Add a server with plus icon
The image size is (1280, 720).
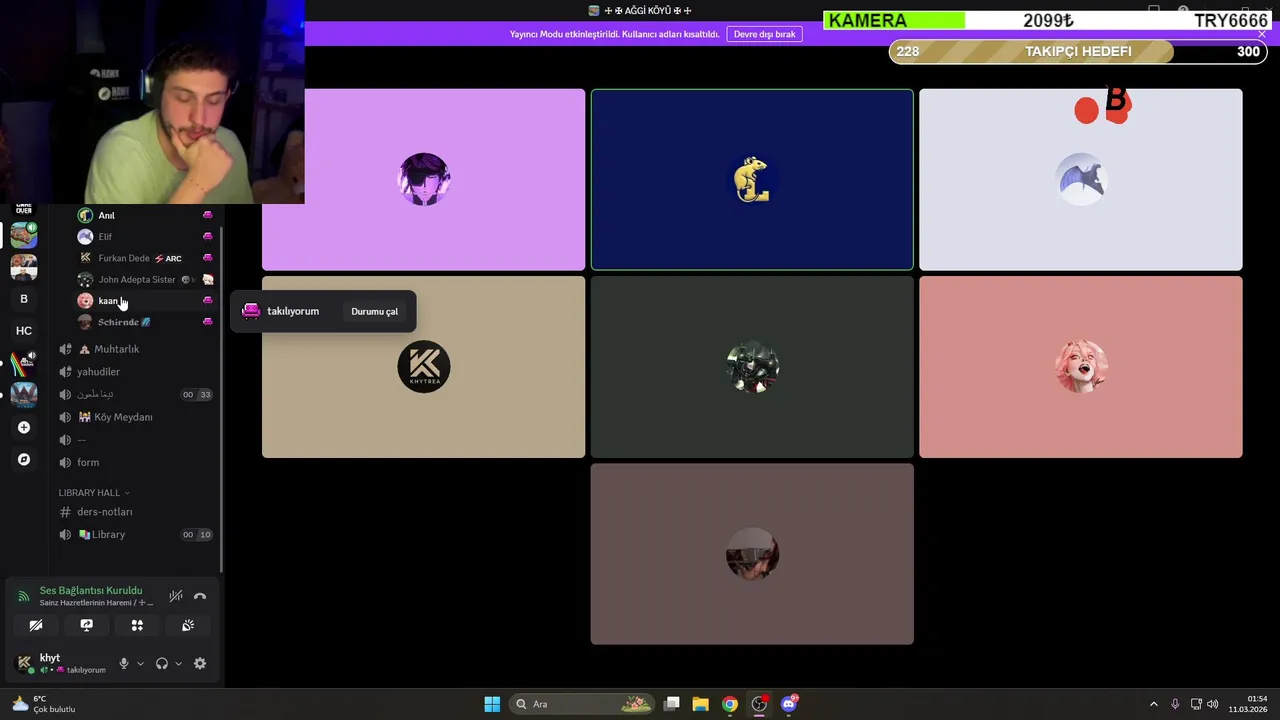(x=24, y=427)
